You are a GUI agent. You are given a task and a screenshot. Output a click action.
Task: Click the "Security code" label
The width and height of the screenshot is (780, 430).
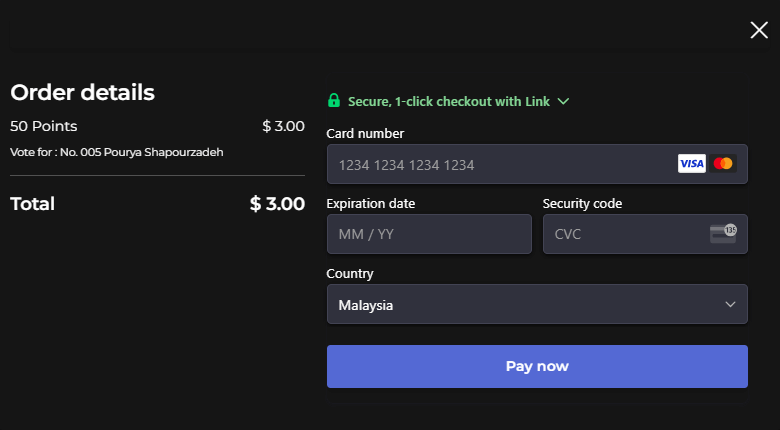pyautogui.click(x=582, y=203)
